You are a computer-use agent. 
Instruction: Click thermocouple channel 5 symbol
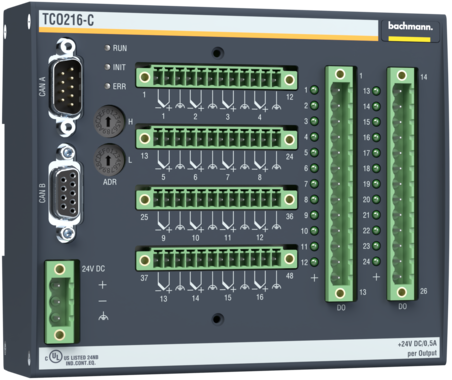163,161
